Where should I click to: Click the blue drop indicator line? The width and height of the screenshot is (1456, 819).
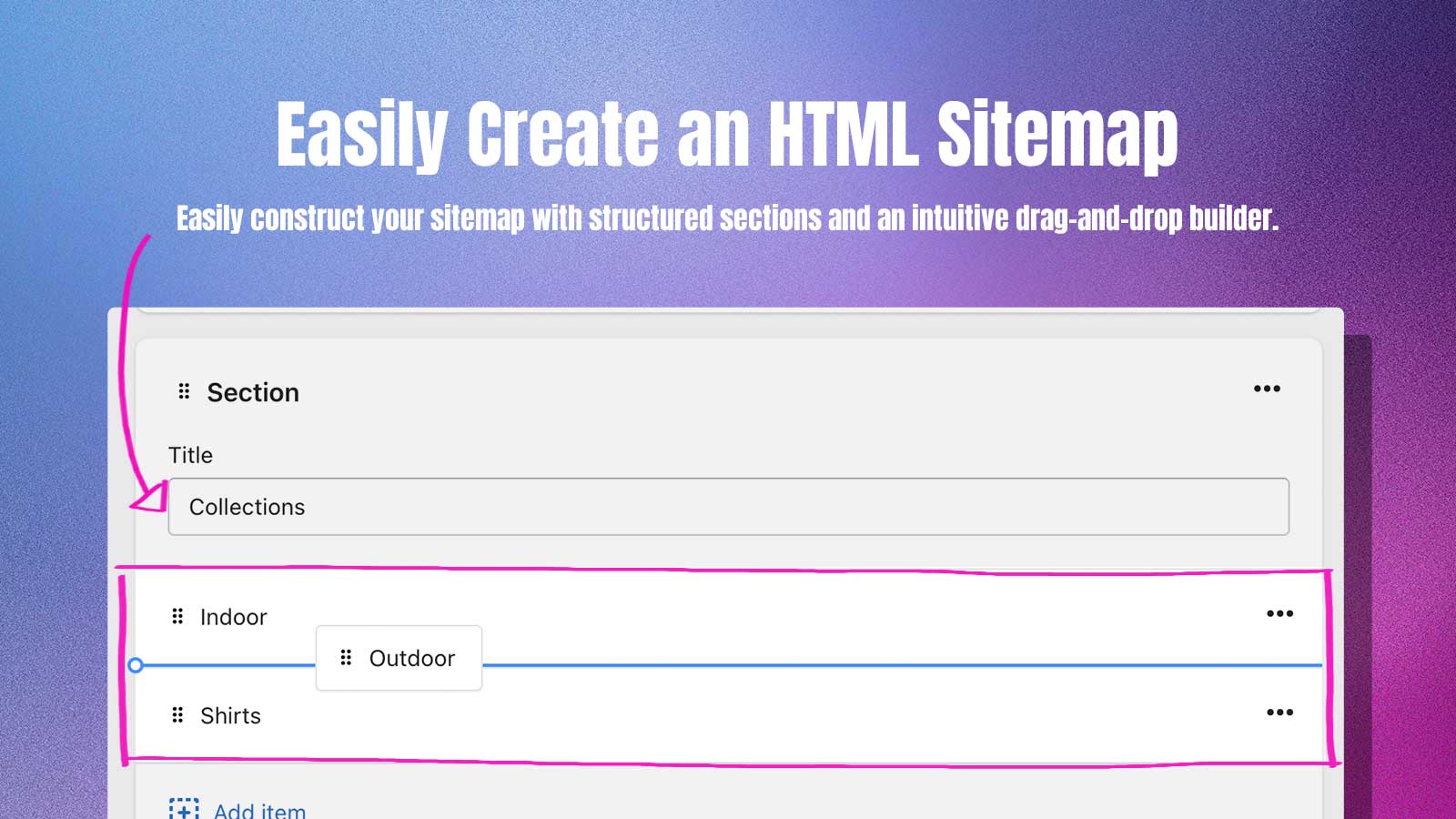[901, 665]
